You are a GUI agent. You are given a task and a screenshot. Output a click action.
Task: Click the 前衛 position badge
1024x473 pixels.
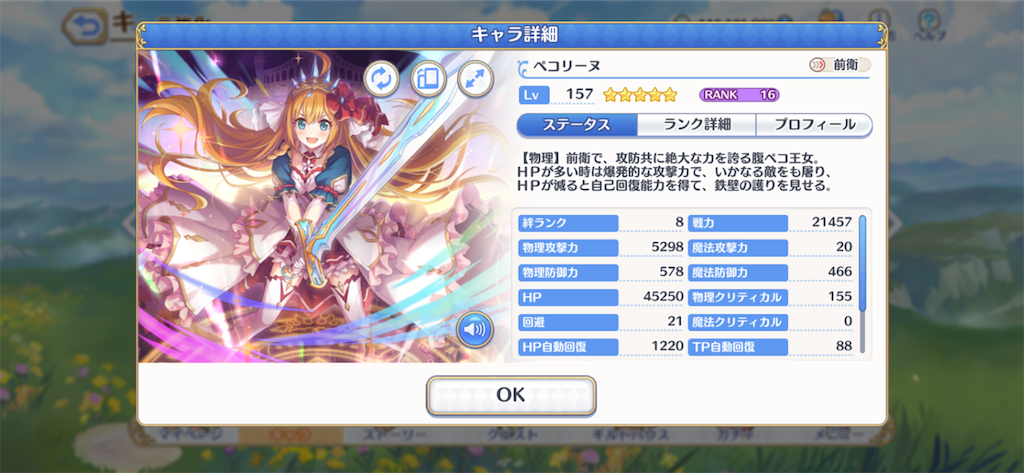coord(839,65)
